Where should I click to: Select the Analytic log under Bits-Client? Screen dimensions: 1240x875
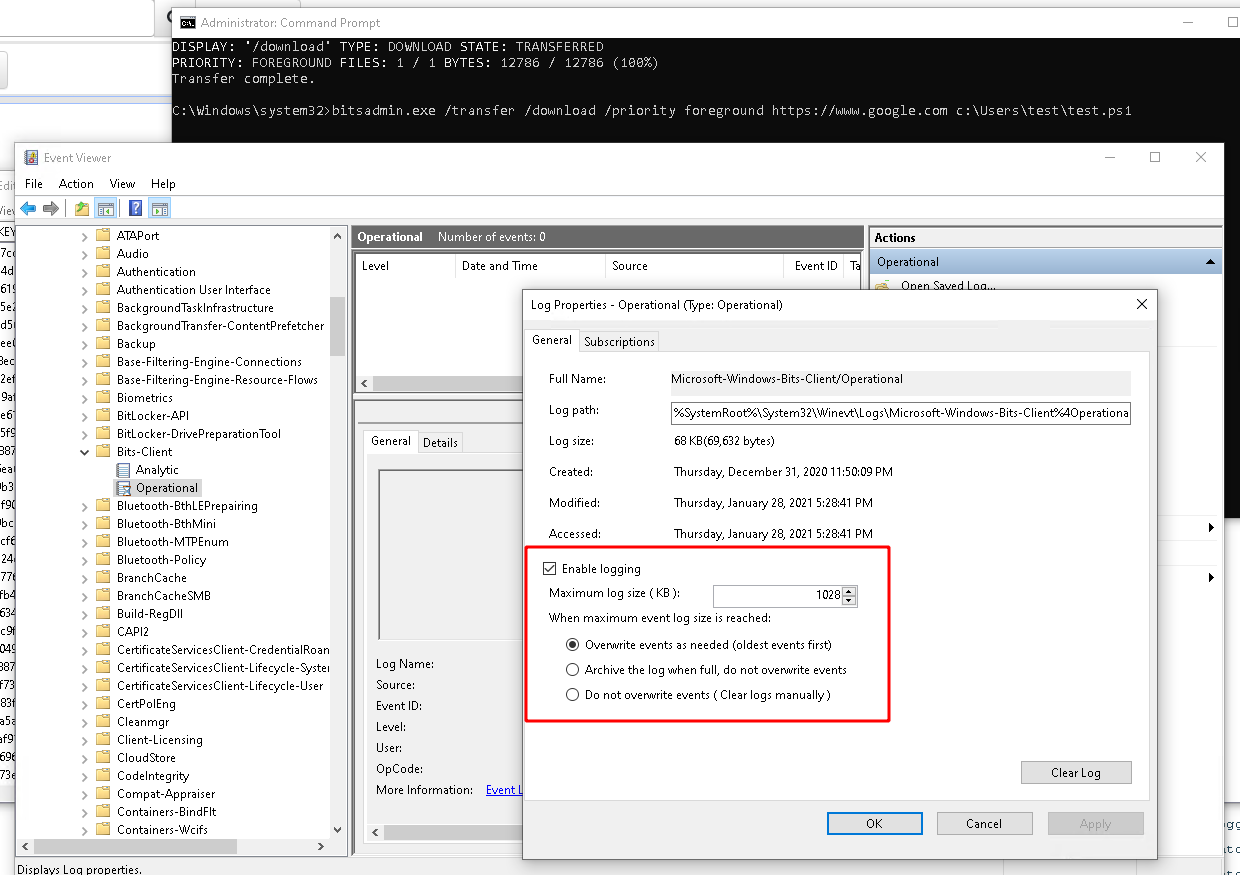[x=157, y=469]
